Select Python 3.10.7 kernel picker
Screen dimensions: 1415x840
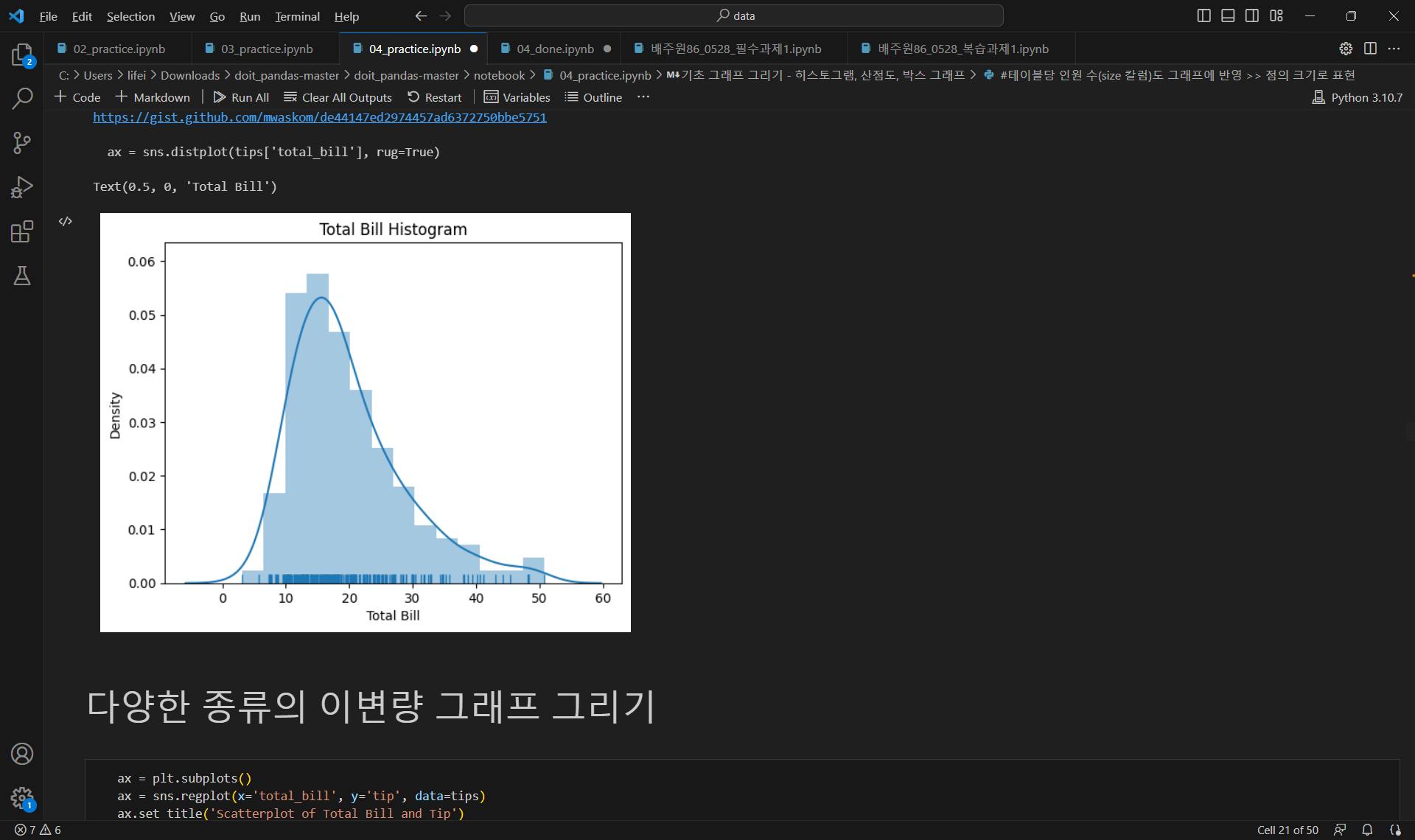[x=1358, y=97]
